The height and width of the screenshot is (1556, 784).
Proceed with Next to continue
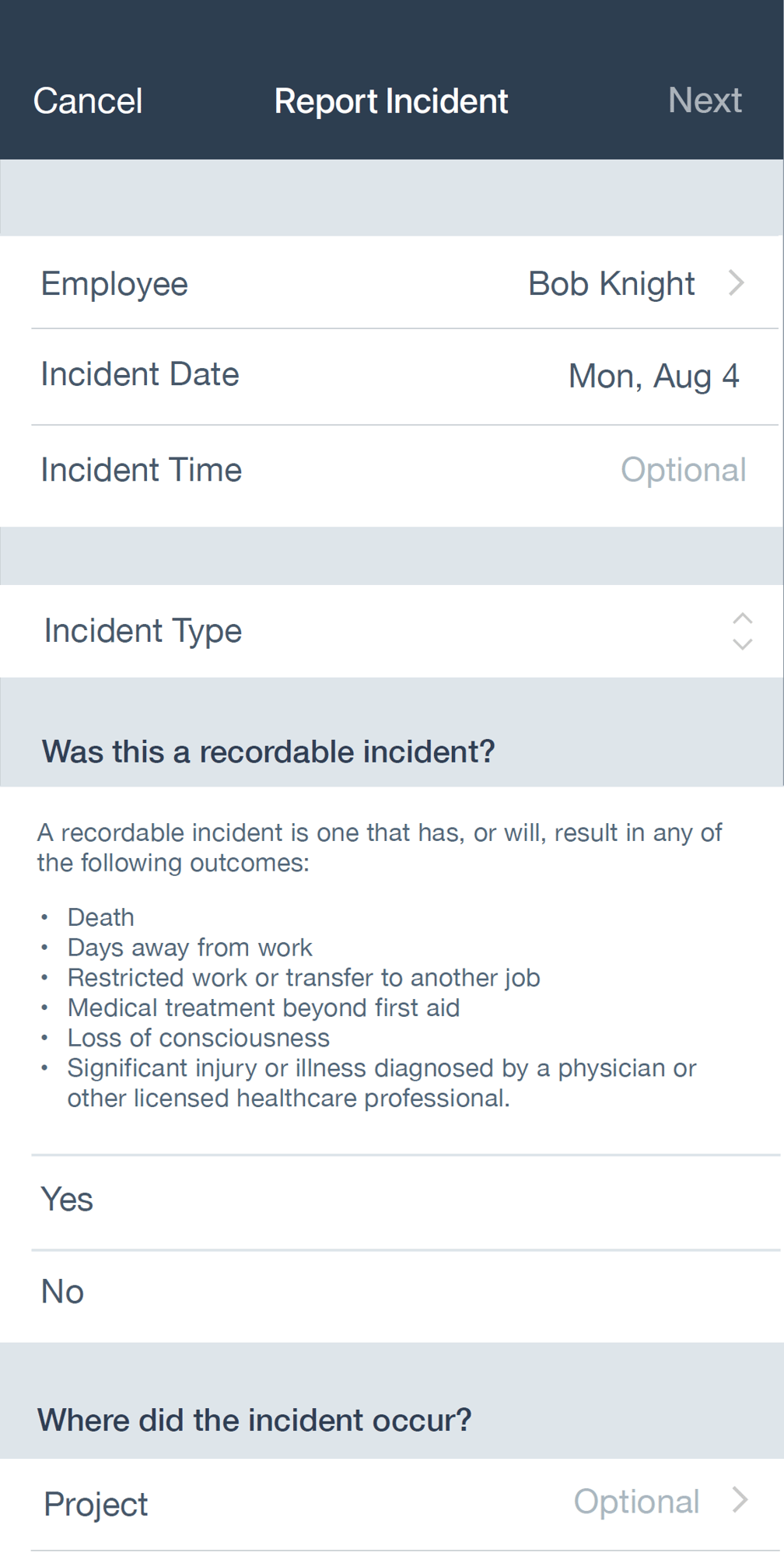tap(705, 100)
